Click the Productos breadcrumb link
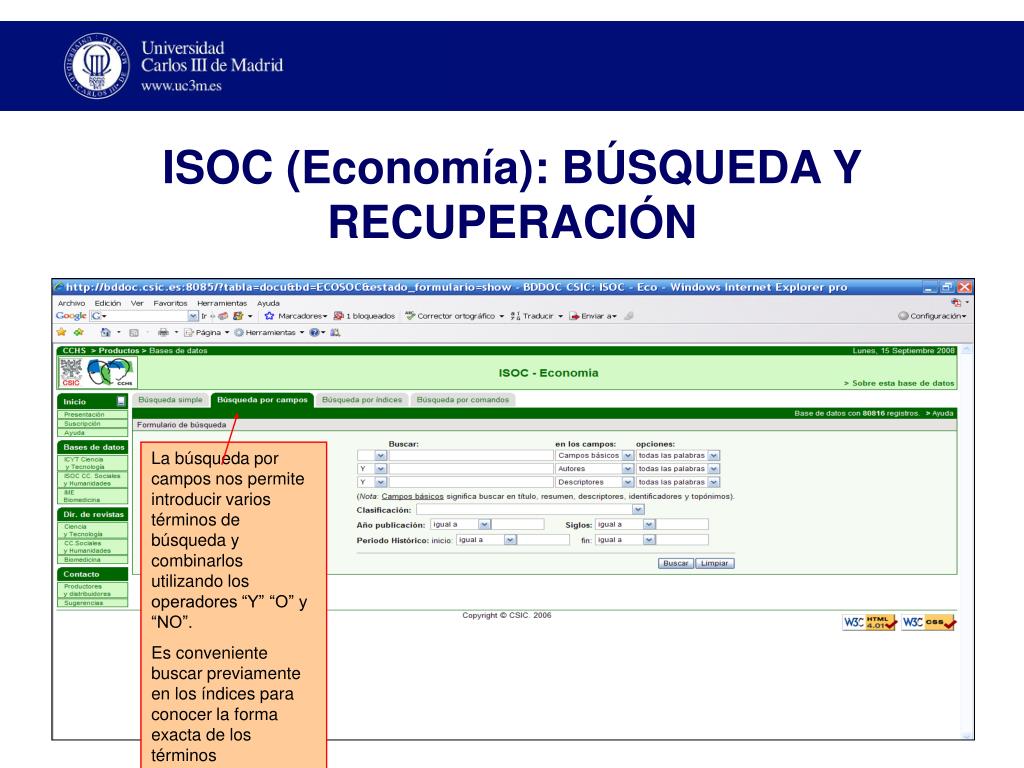Screen dimensions: 1024x768 click(119, 351)
